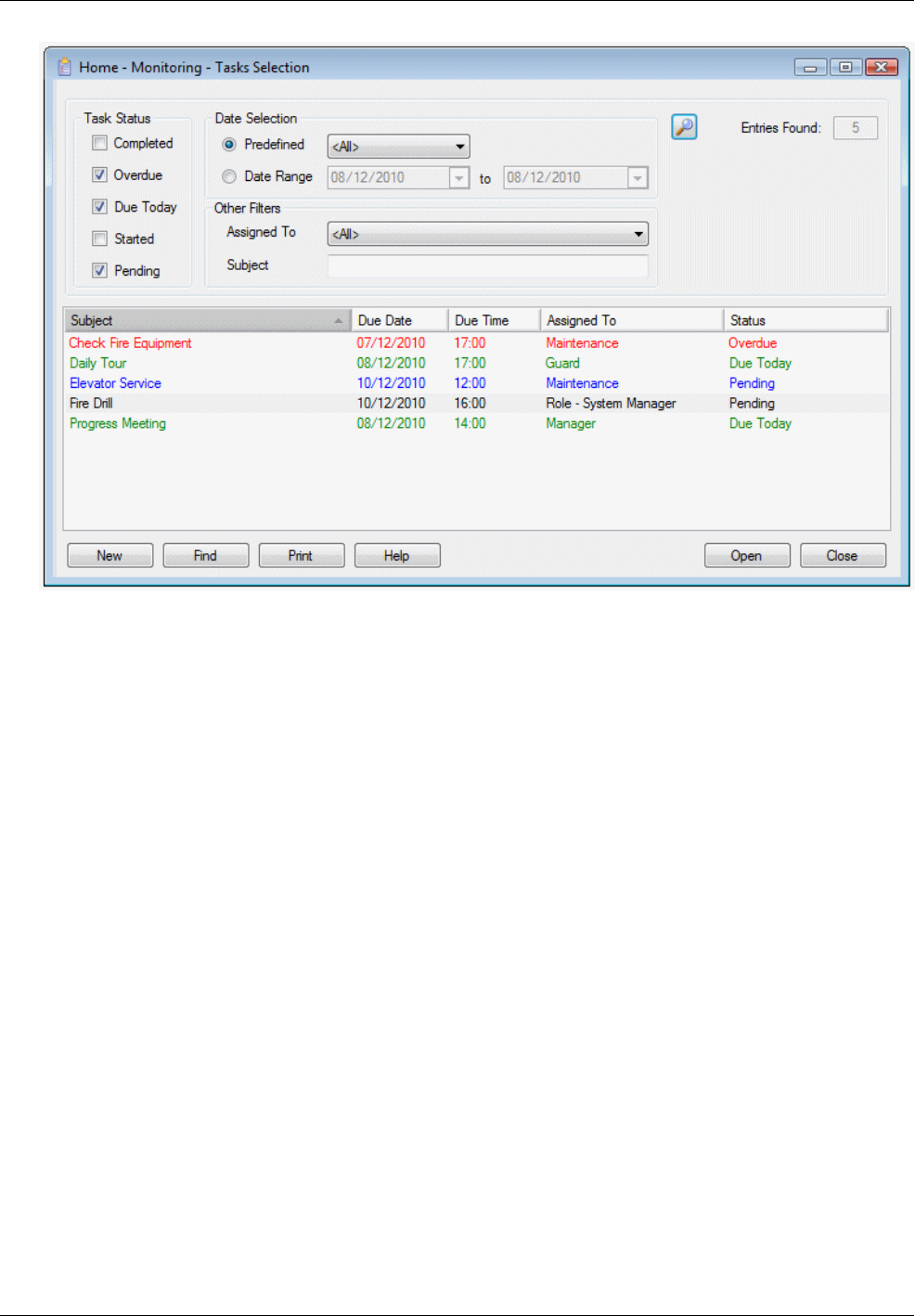This screenshot has height=1316, width=915.
Task: Sort by Due Date column header
Action: point(400,320)
